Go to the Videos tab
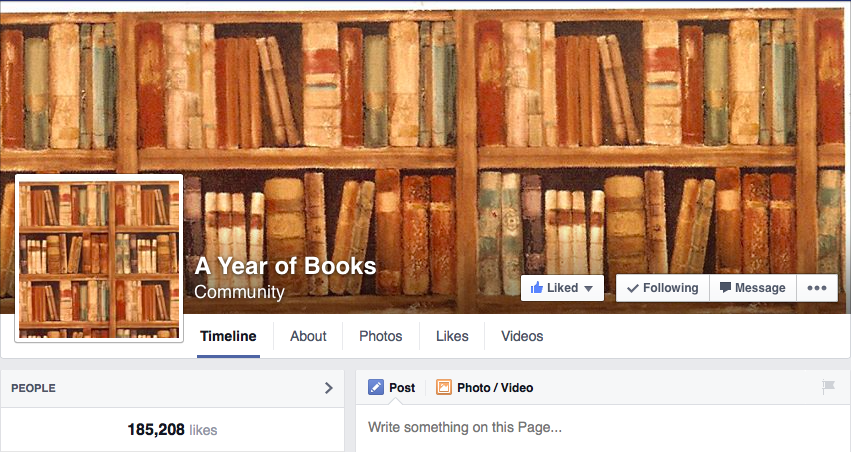 pyautogui.click(x=522, y=336)
